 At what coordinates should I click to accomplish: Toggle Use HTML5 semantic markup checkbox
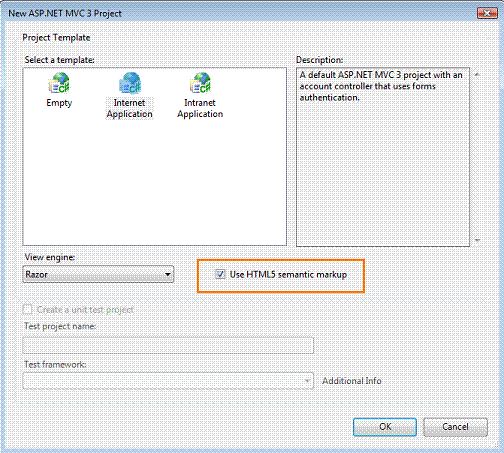(220, 274)
